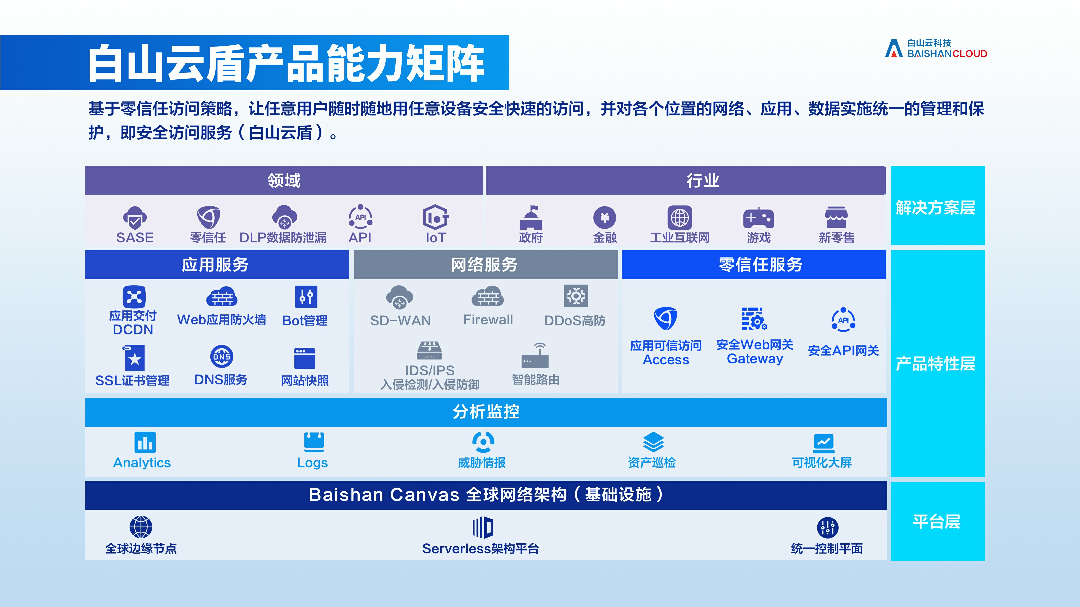This screenshot has width=1080, height=607.
Task: Select the IDS/IPS device icon
Action: point(429,351)
